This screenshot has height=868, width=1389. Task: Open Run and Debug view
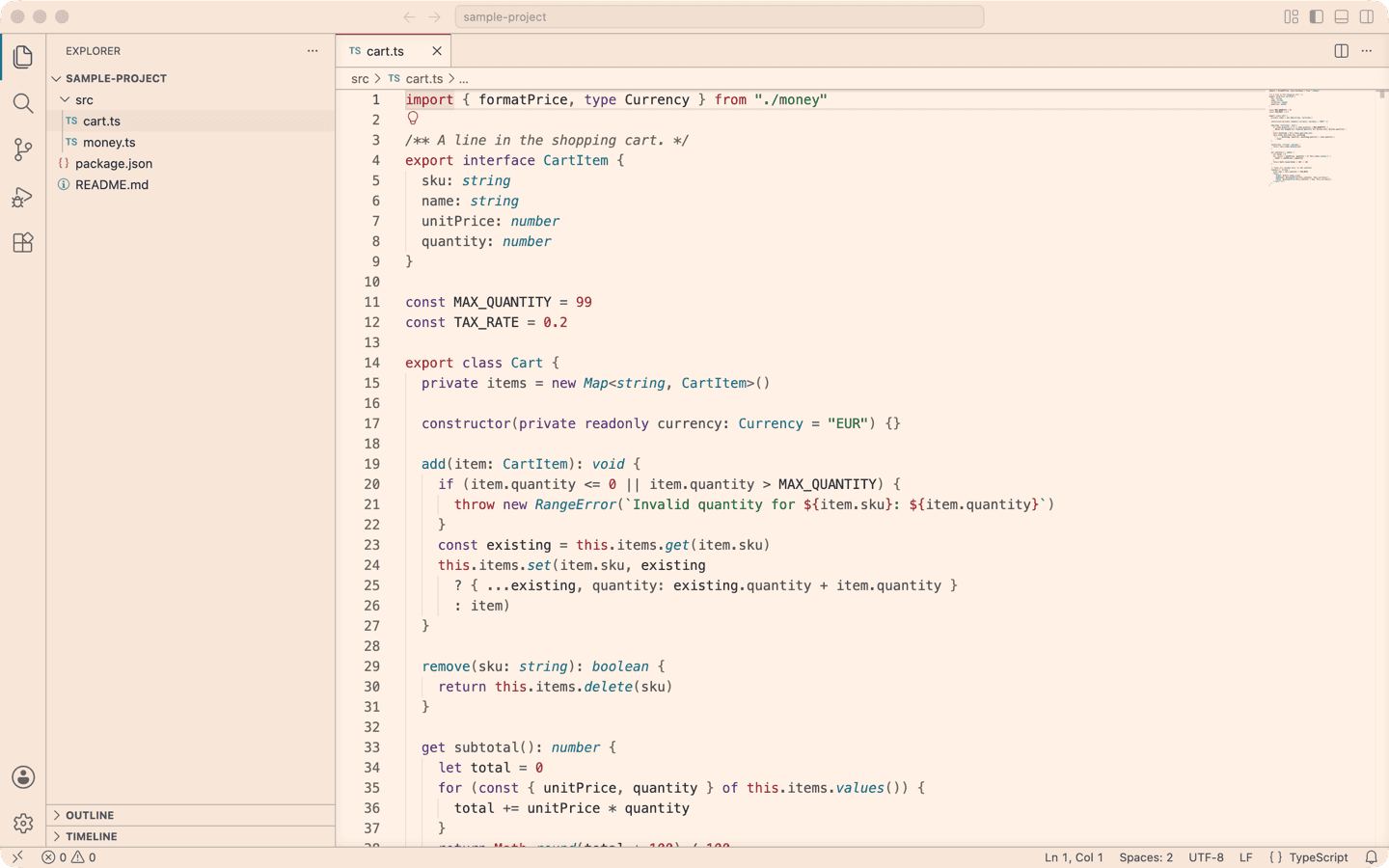tap(23, 197)
